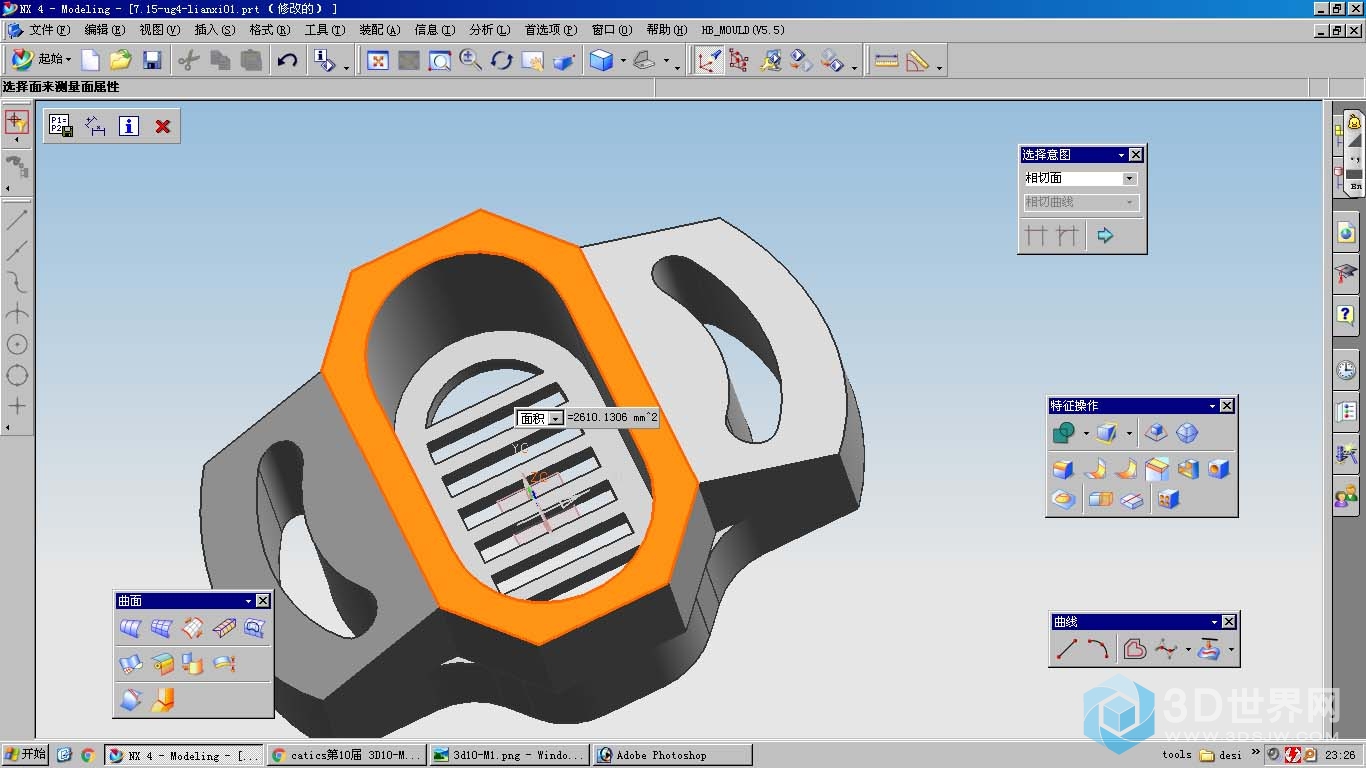1366x768 pixels.
Task: Expand the 曲线 panel options arrow
Action: (1214, 622)
